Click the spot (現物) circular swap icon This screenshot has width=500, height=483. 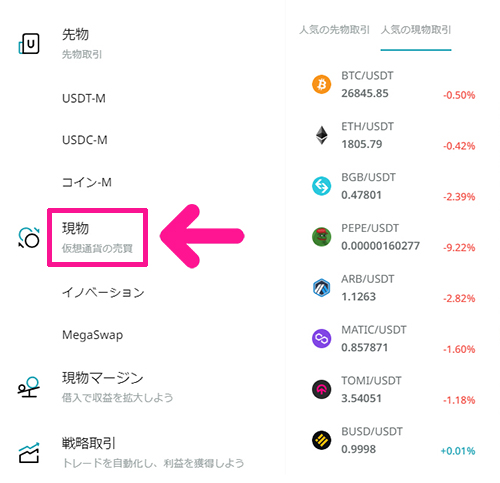pyautogui.click(x=29, y=238)
